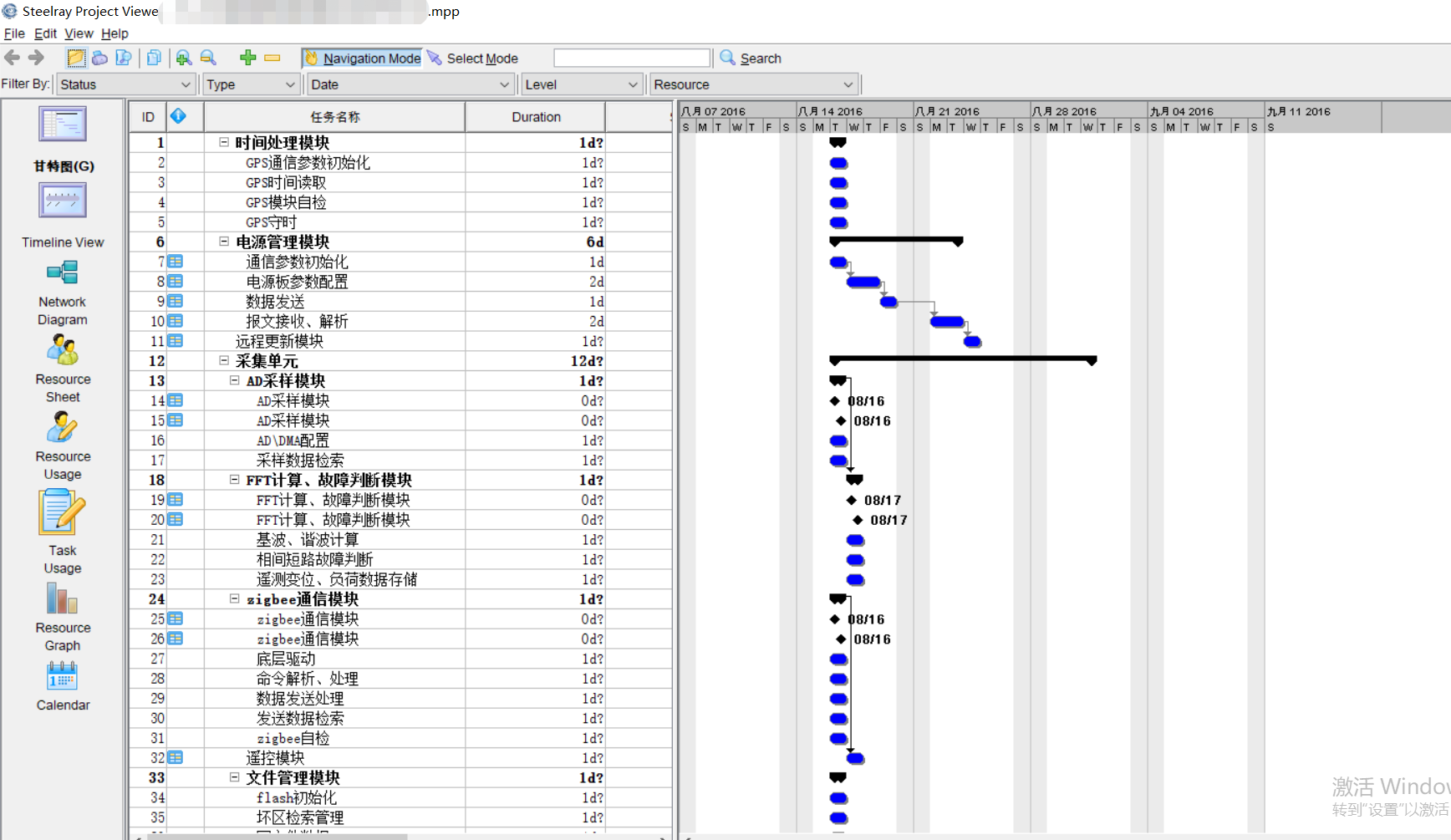Click the Search button label
The height and width of the screenshot is (840, 1451).
pos(761,59)
